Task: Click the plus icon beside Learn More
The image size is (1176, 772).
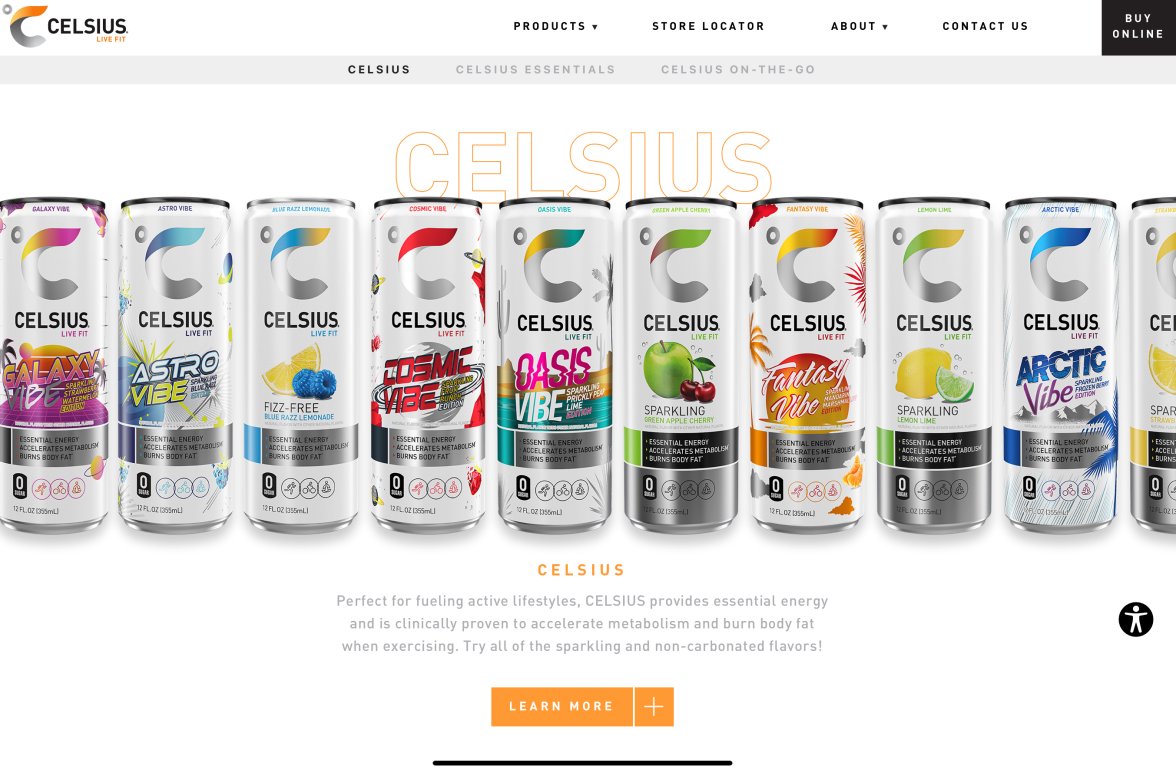Action: tap(654, 707)
